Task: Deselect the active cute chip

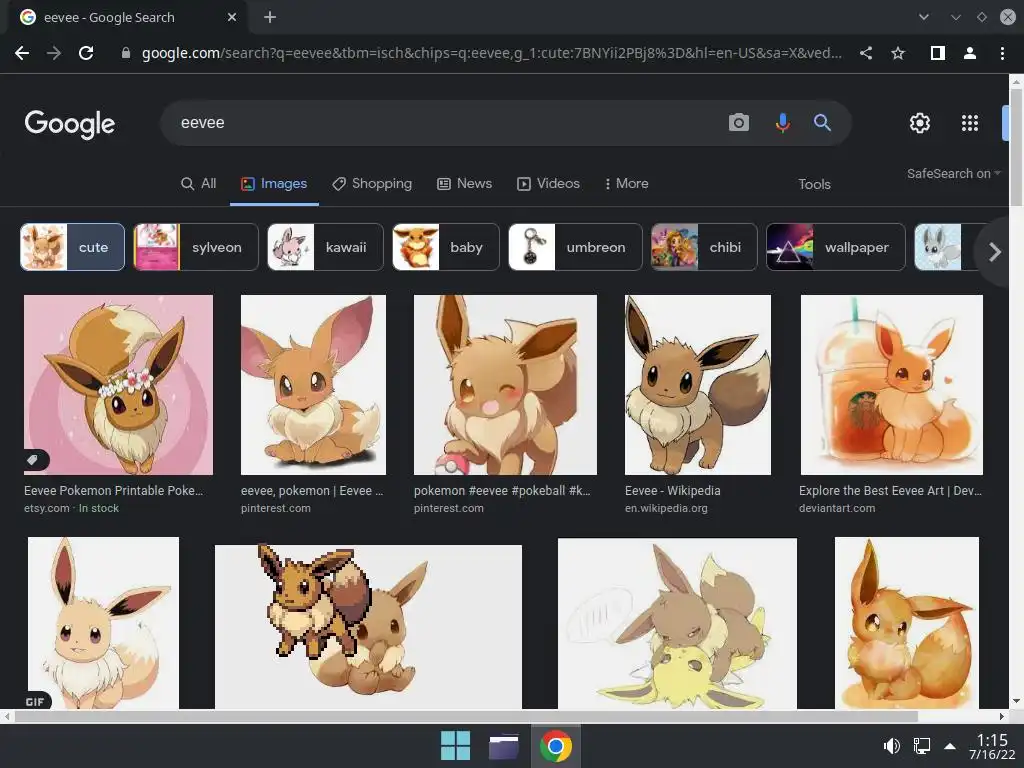Action: (x=72, y=247)
